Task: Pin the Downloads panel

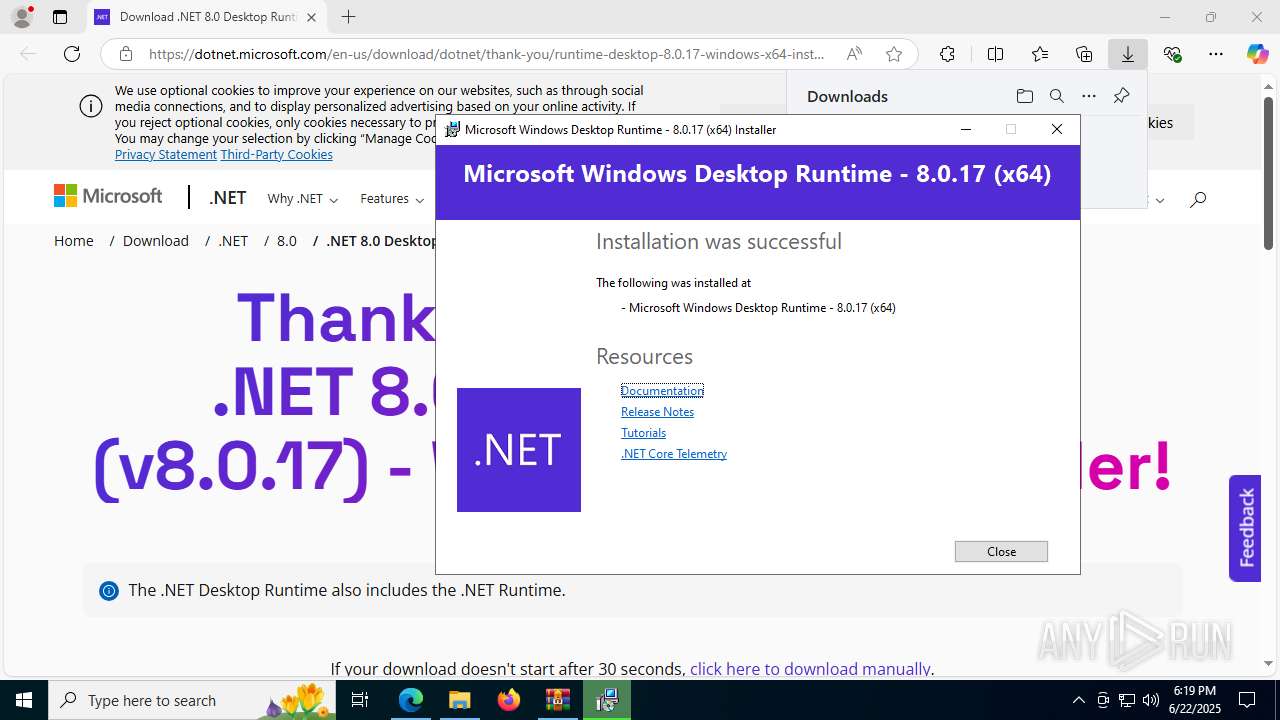Action: click(x=1121, y=96)
